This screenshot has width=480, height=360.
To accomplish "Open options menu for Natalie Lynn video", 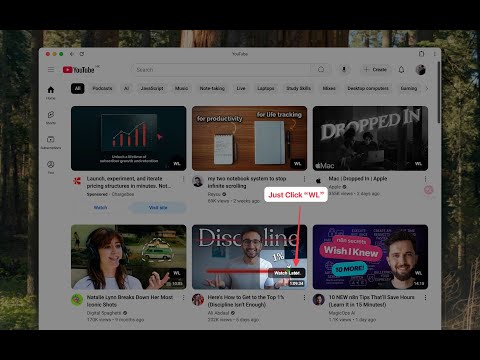I will click(183, 297).
